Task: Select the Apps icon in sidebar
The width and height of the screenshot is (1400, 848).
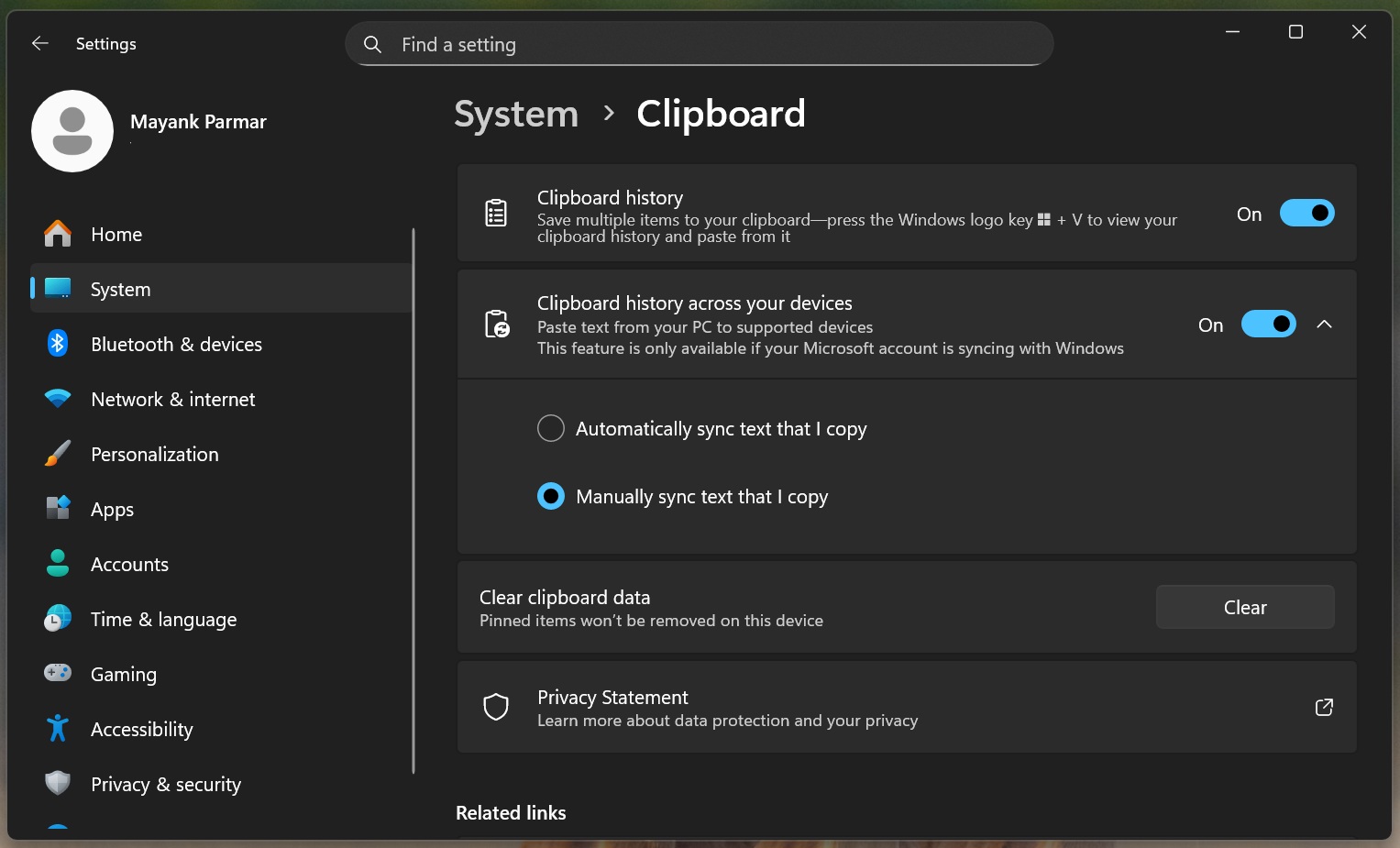Action: point(57,509)
